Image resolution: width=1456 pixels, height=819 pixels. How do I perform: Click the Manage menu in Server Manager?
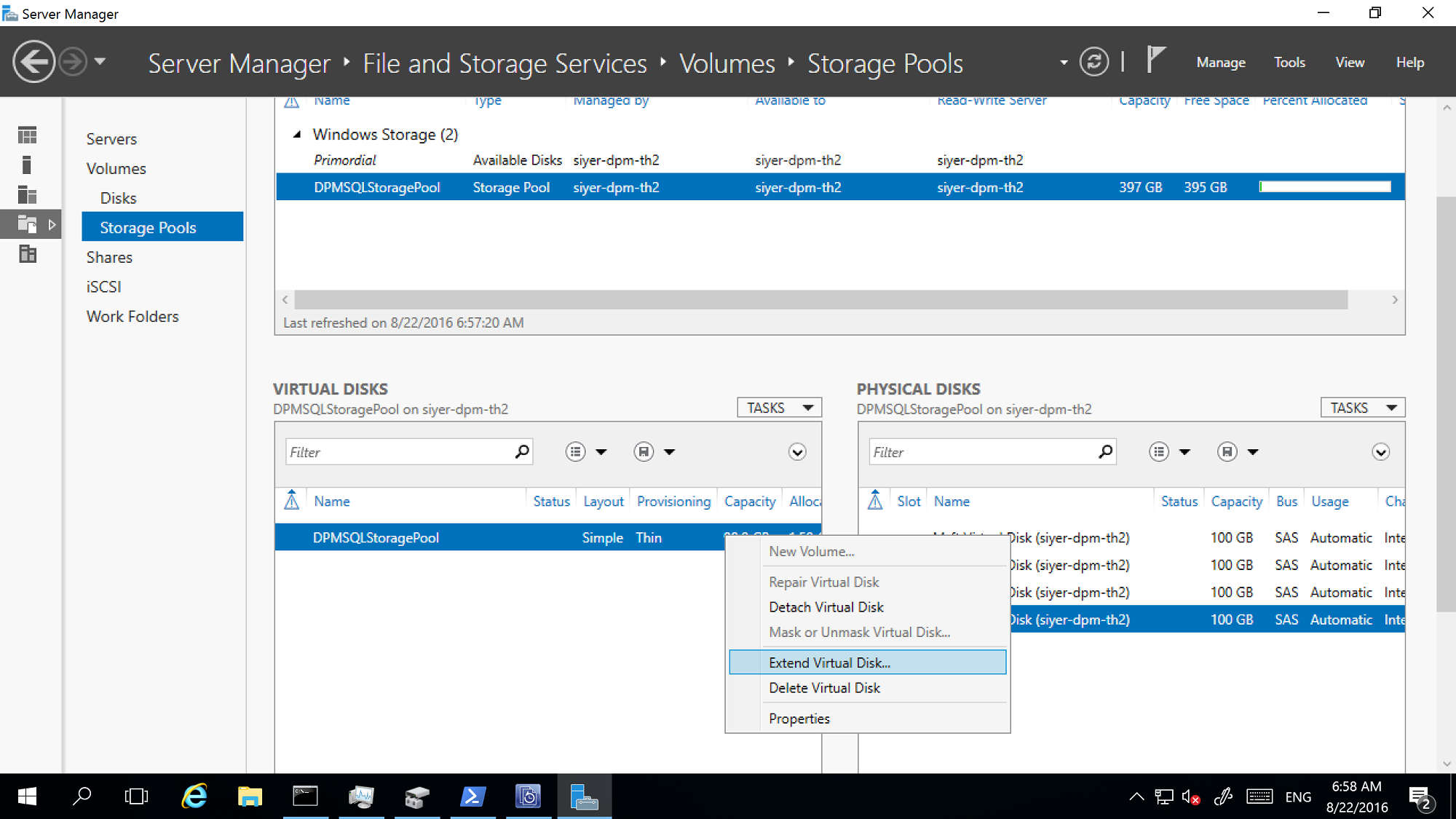[1223, 62]
